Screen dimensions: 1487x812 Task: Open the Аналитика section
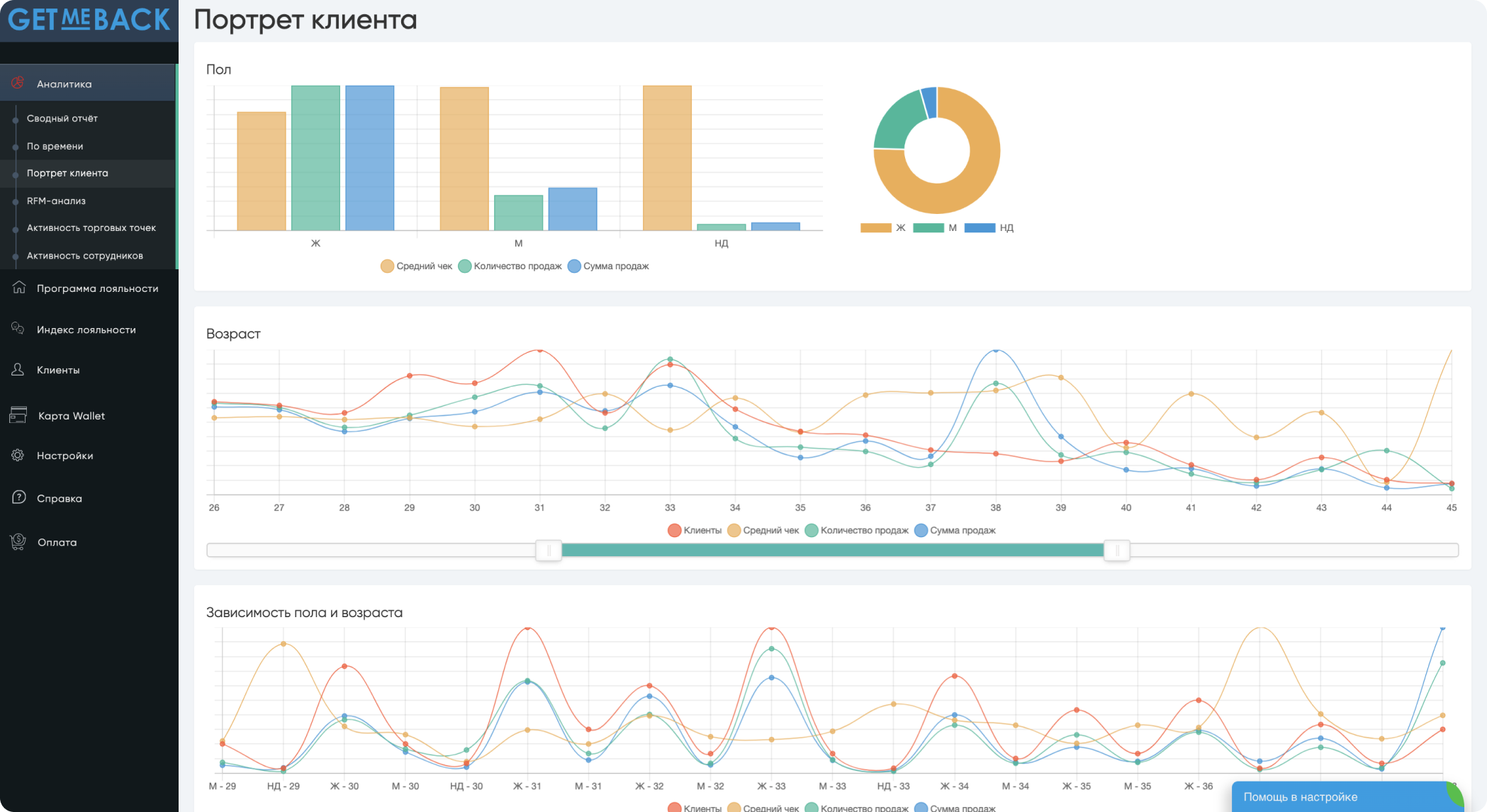click(88, 84)
